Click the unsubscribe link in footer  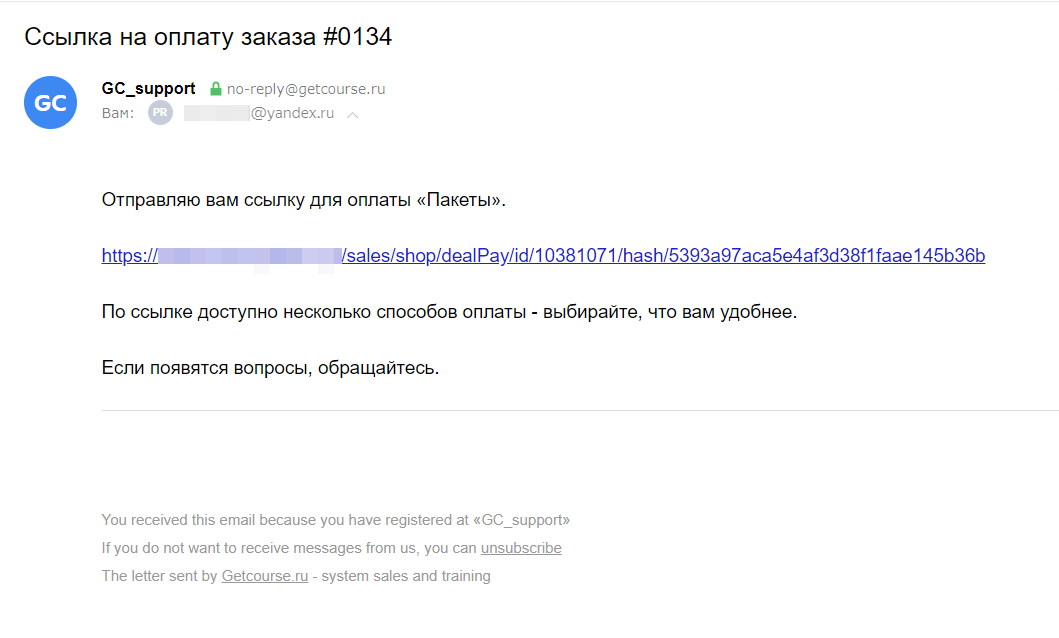point(521,548)
